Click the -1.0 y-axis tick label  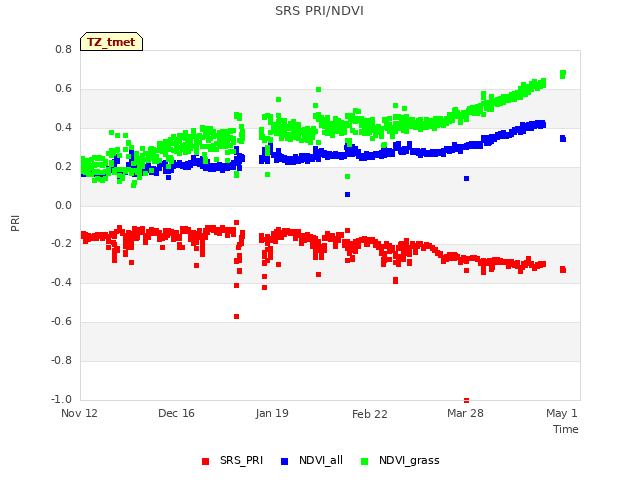pyautogui.click(x=61, y=399)
